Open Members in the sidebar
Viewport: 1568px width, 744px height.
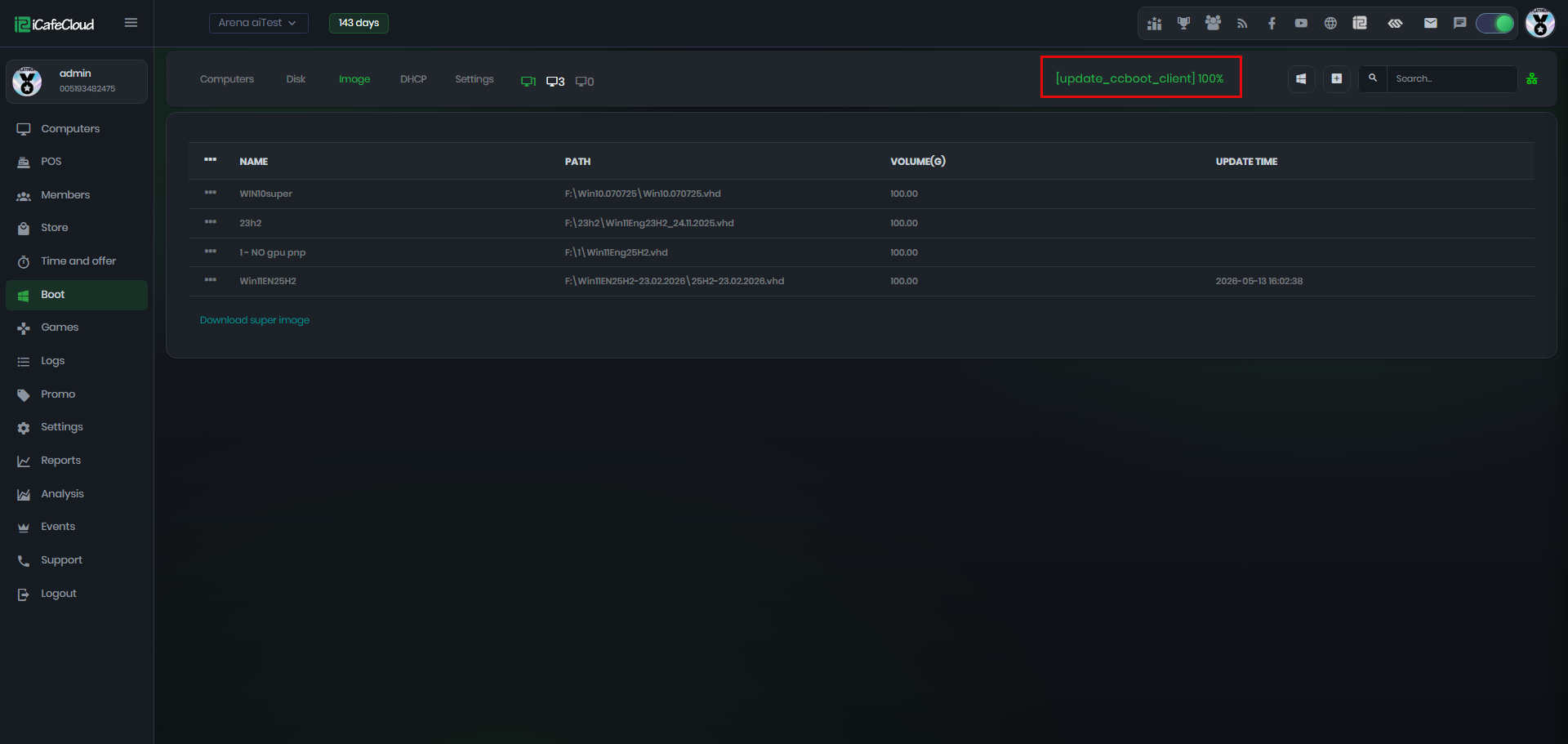[x=77, y=195]
